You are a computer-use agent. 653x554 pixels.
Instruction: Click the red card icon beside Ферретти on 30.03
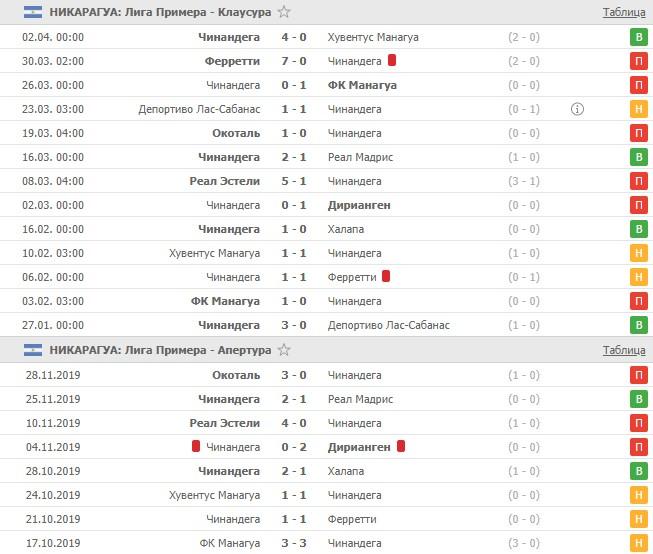pos(392,60)
